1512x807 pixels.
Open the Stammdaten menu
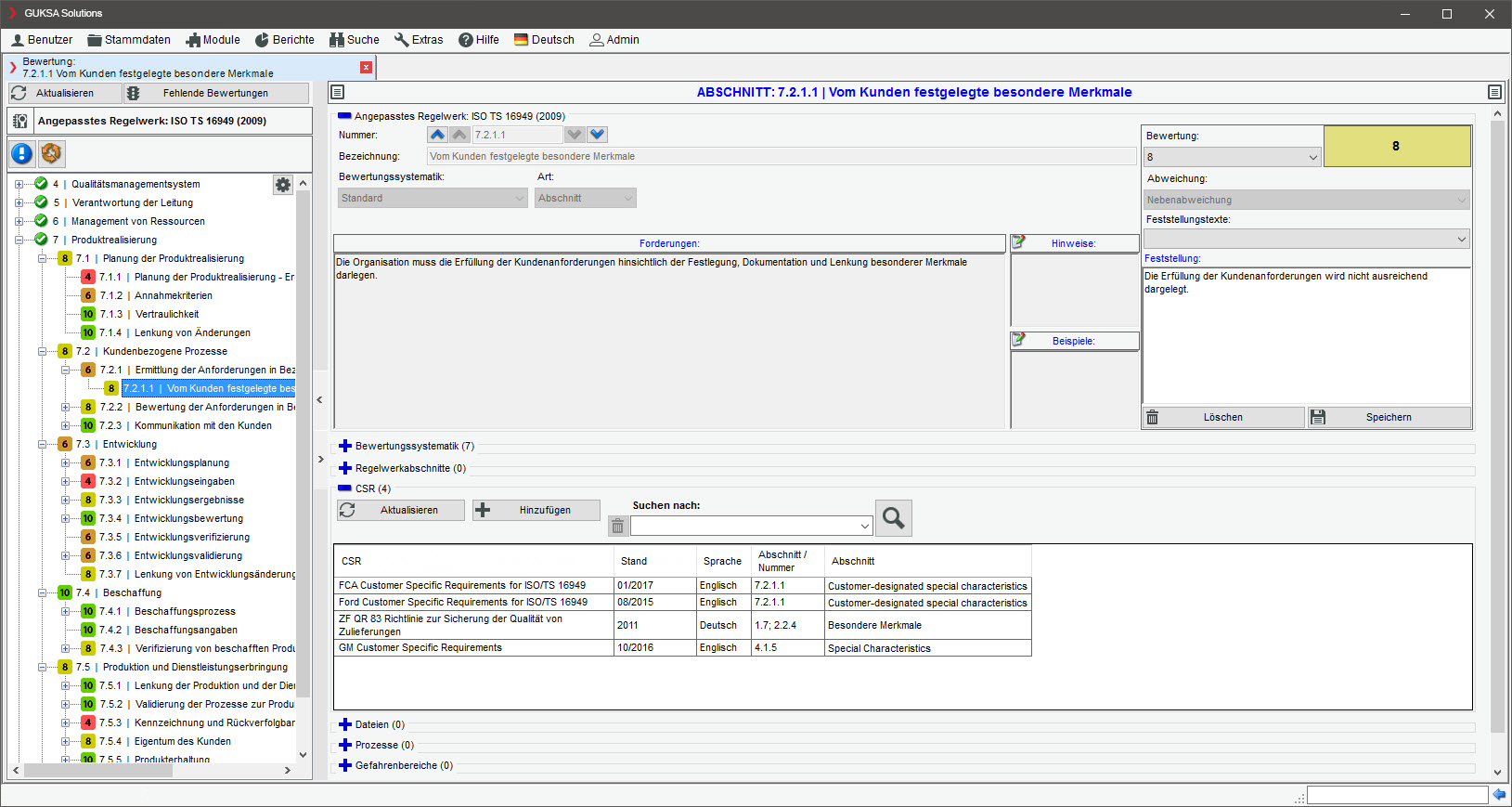click(129, 40)
